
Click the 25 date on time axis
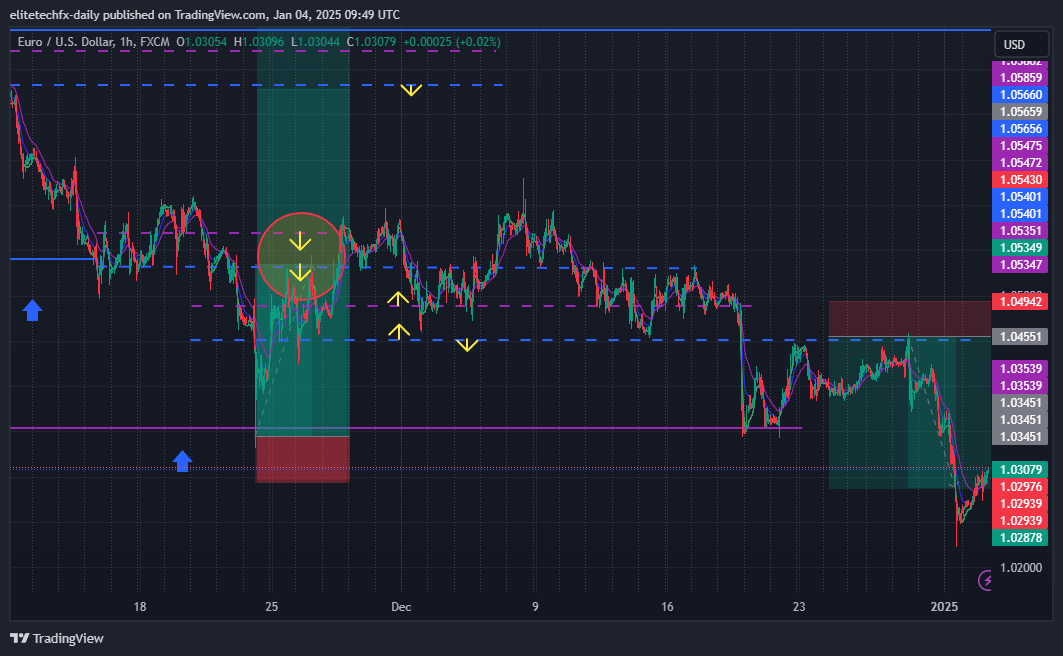tap(271, 607)
